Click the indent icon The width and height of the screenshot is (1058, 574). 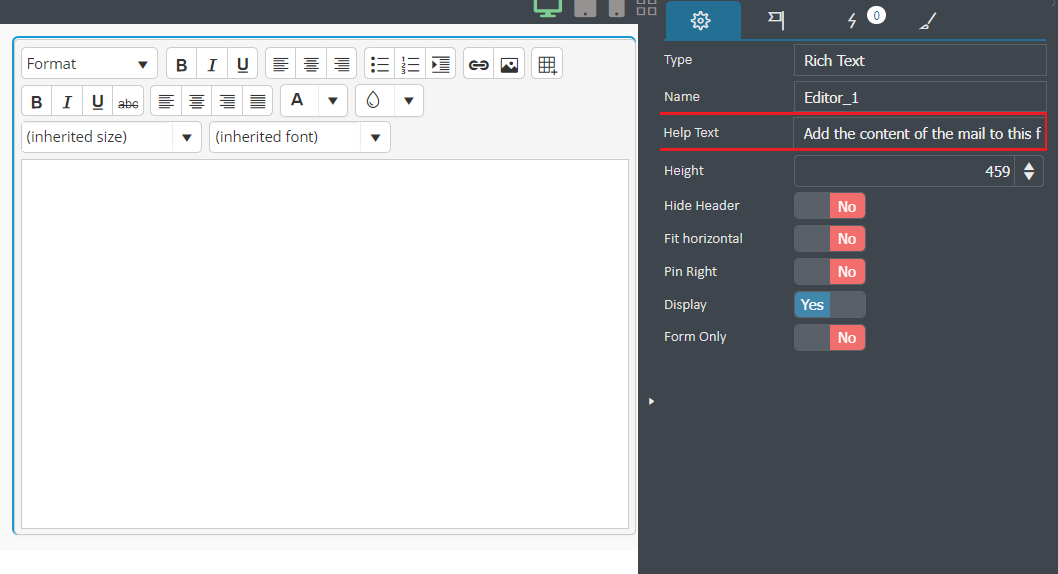coord(441,64)
